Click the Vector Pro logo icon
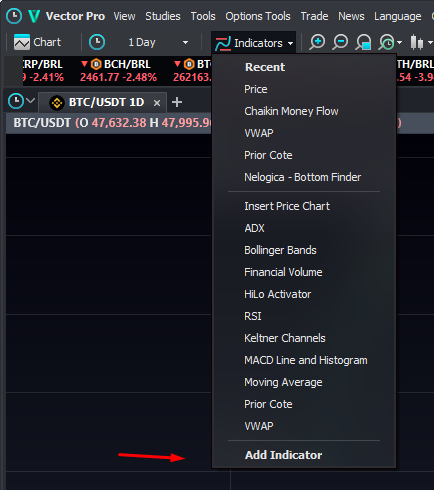The width and height of the screenshot is (434, 490). coord(34,16)
